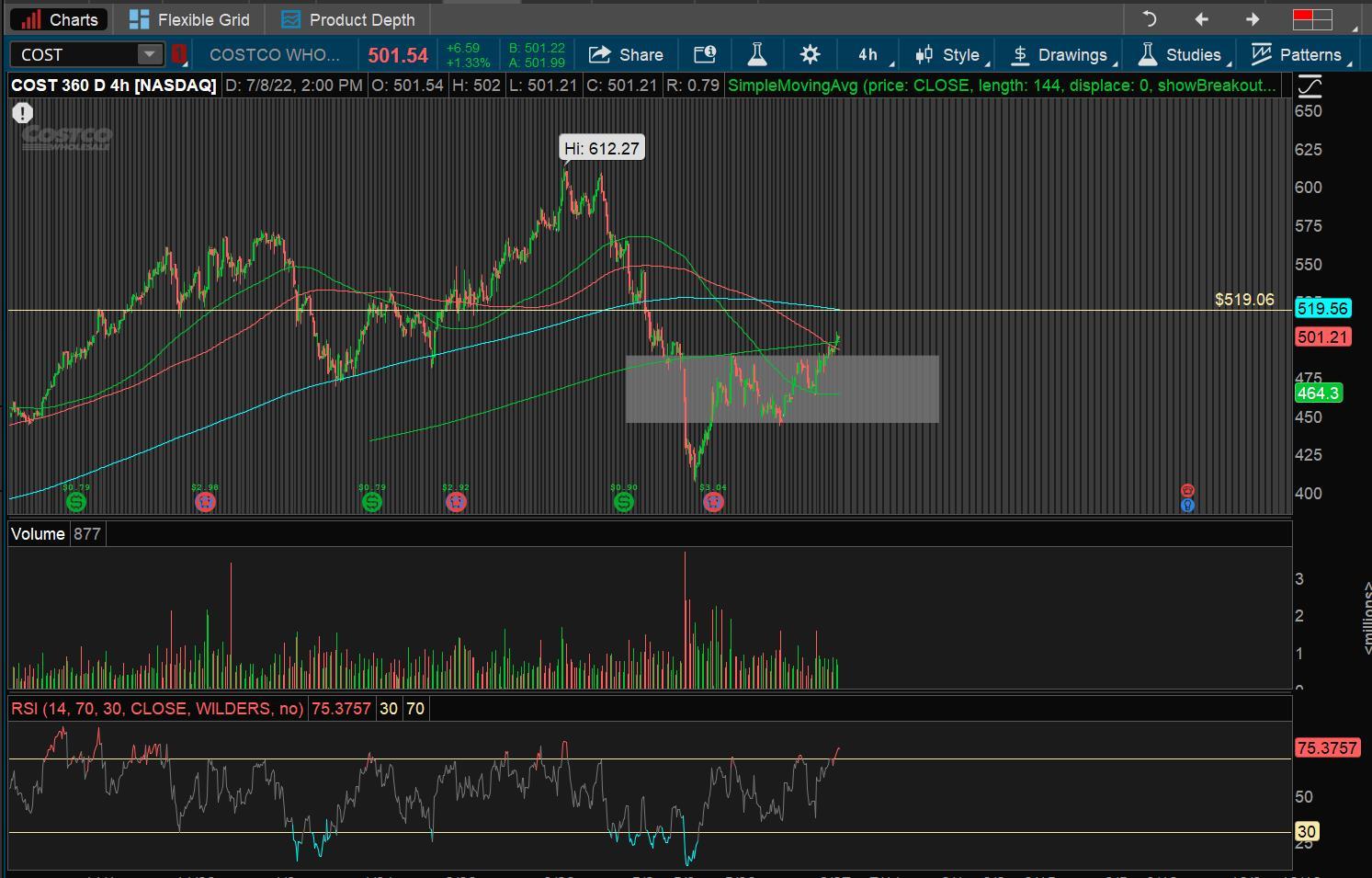Click the exclamation alert icon on chart
The image size is (1372, 878).
[22, 113]
